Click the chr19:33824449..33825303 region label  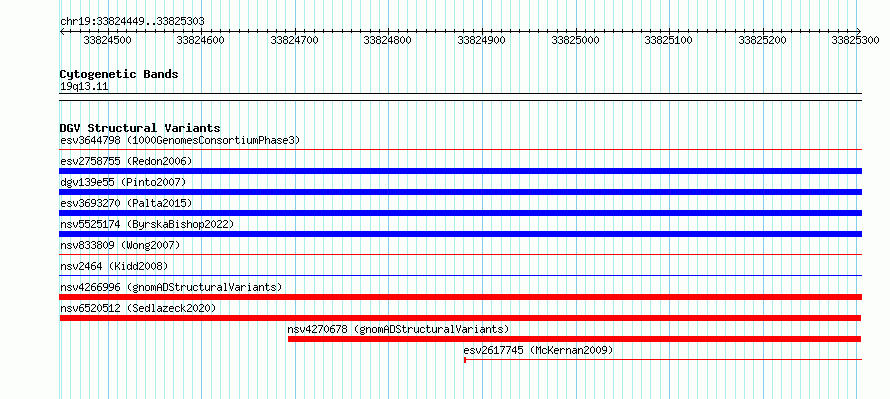[132, 22]
